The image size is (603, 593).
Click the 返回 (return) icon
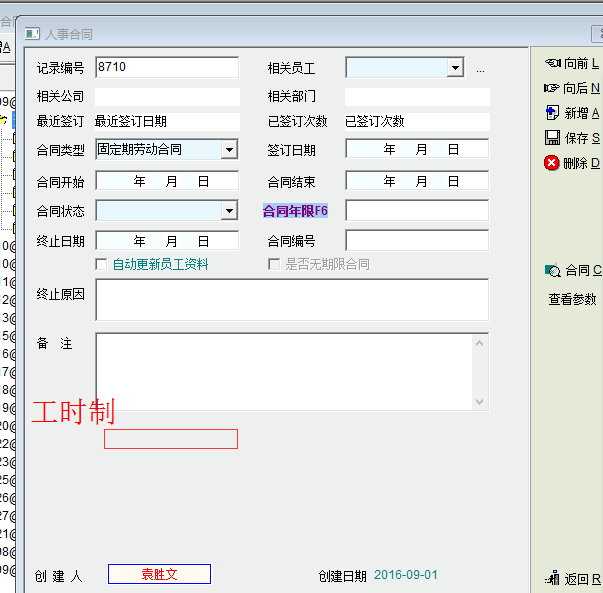click(x=552, y=578)
